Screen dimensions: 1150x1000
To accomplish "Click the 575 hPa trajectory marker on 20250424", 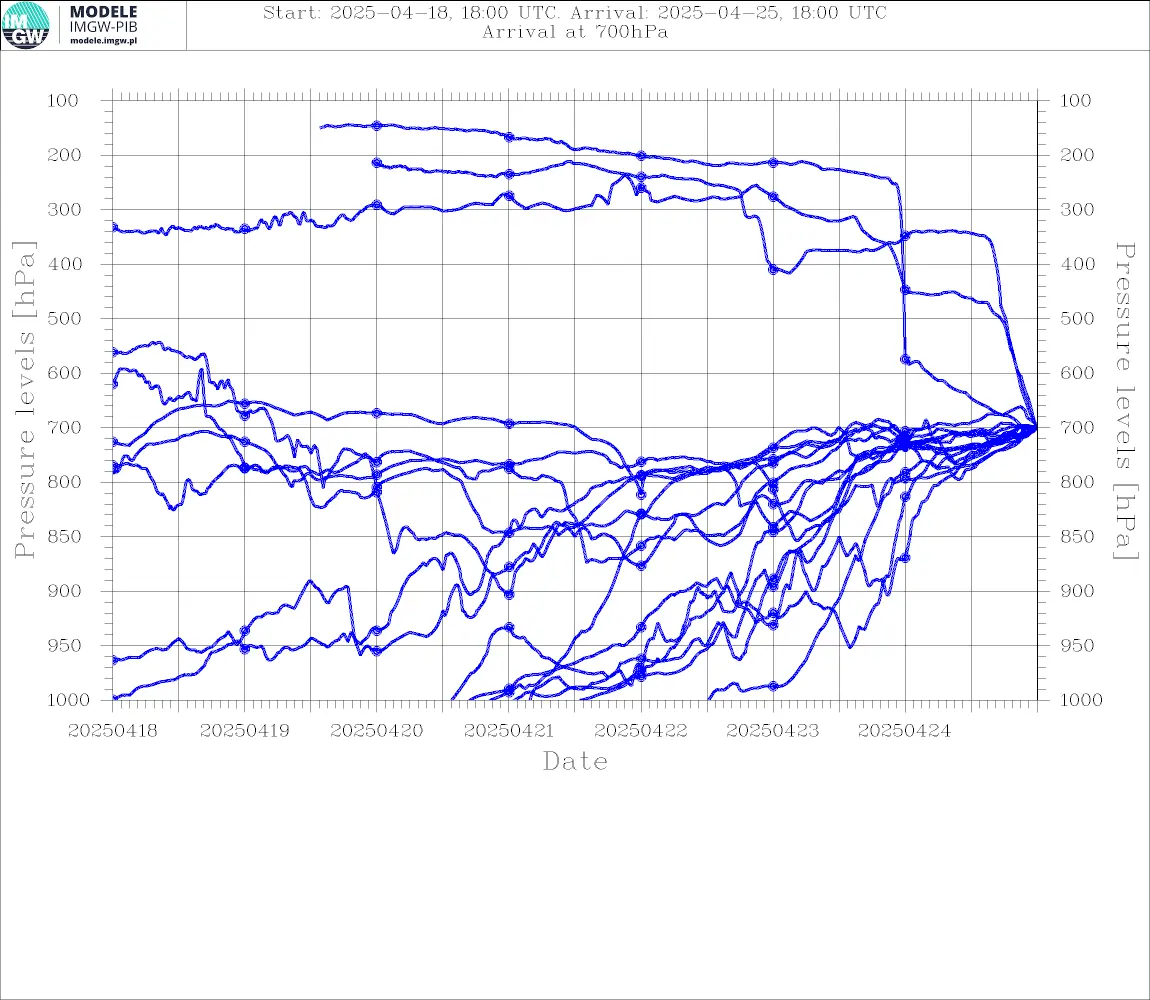I will (905, 360).
